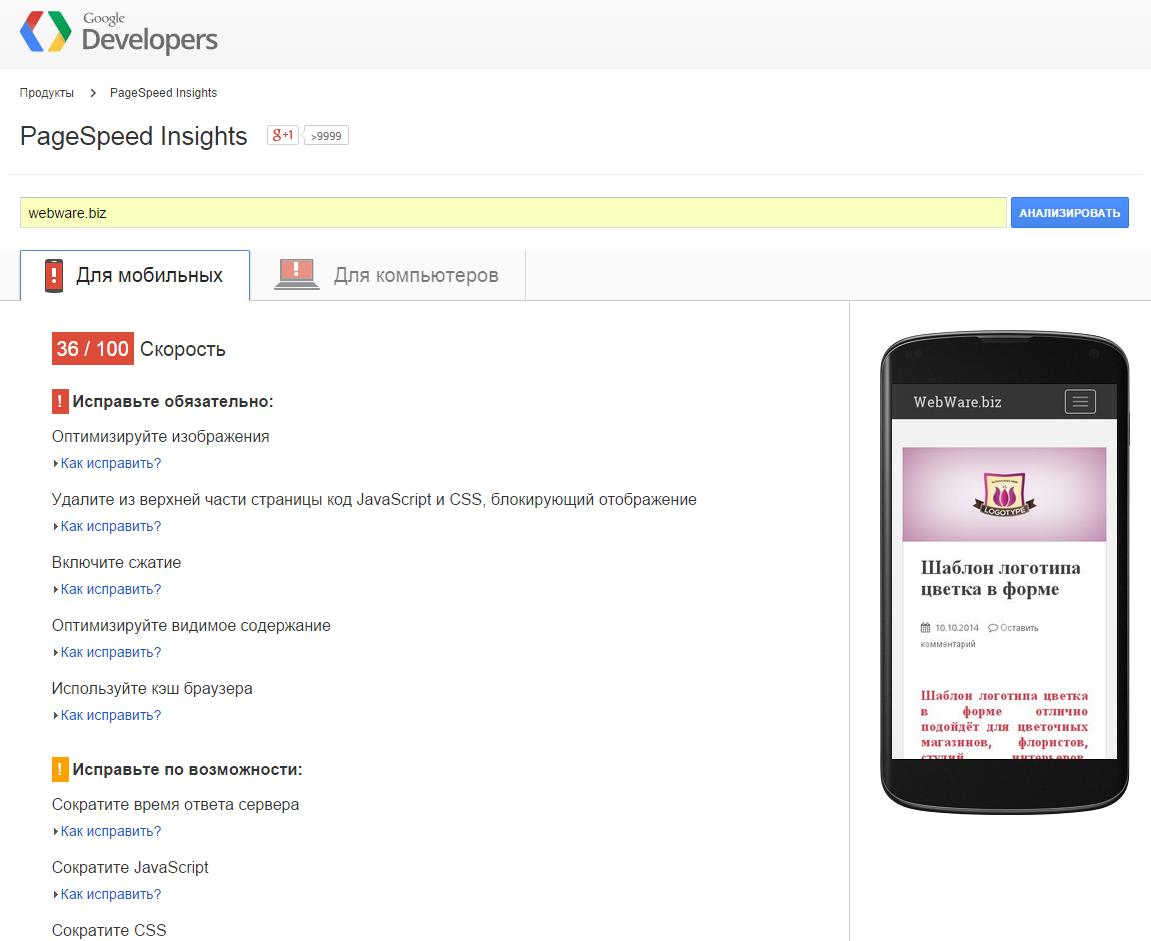Click the Оптимизируйте изображения rule text
The width and height of the screenshot is (1151, 941).
point(161,437)
